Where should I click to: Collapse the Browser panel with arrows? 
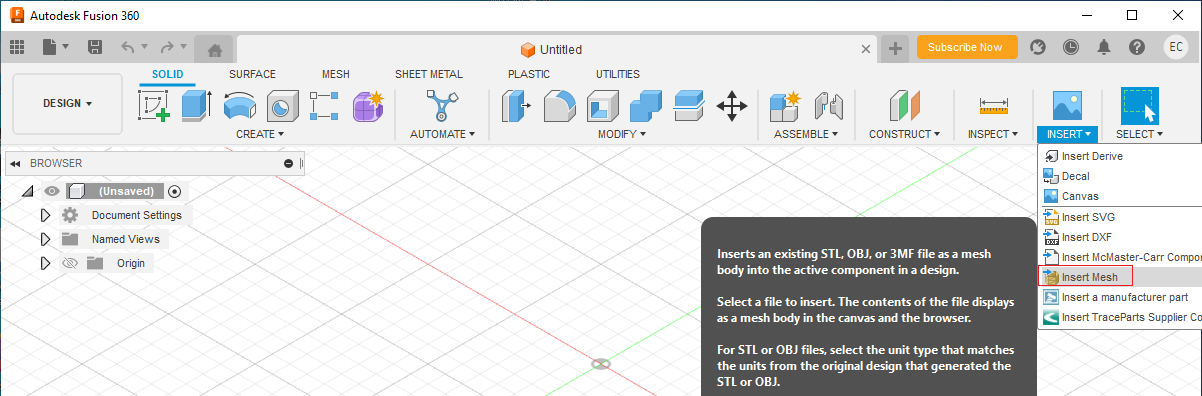coord(16,163)
